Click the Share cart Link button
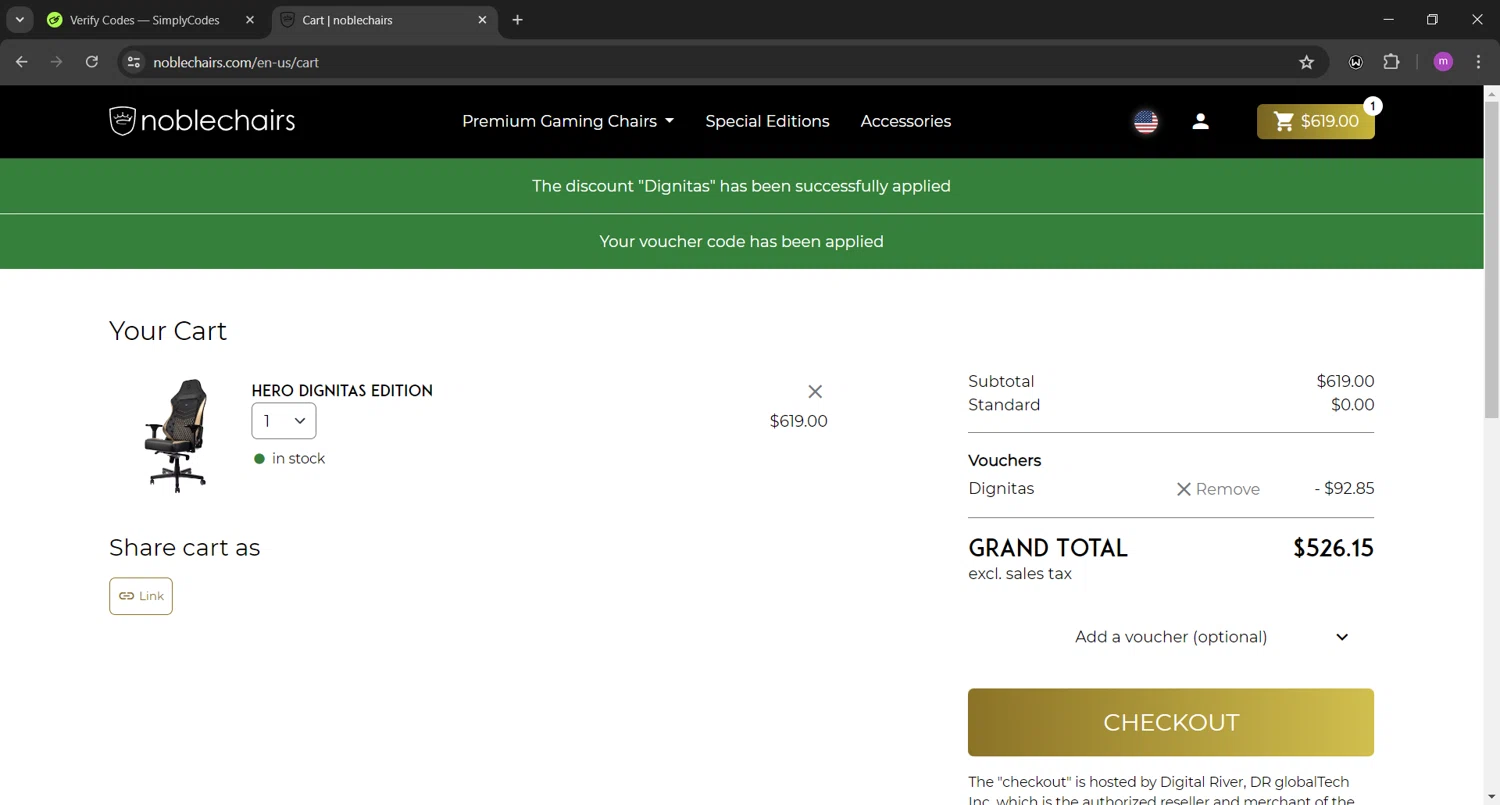 (141, 596)
